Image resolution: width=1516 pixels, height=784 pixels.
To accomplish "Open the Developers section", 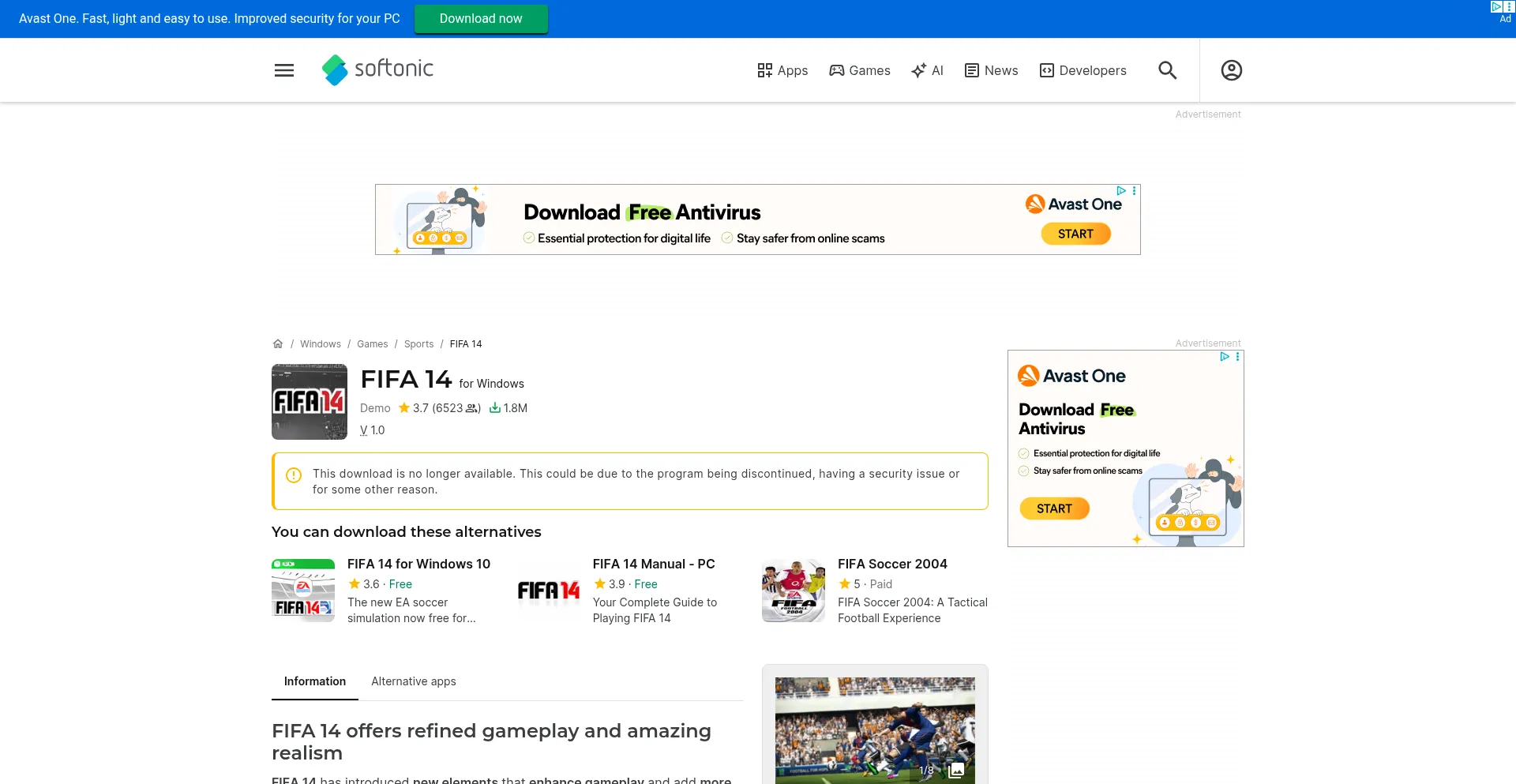I will (x=1083, y=70).
